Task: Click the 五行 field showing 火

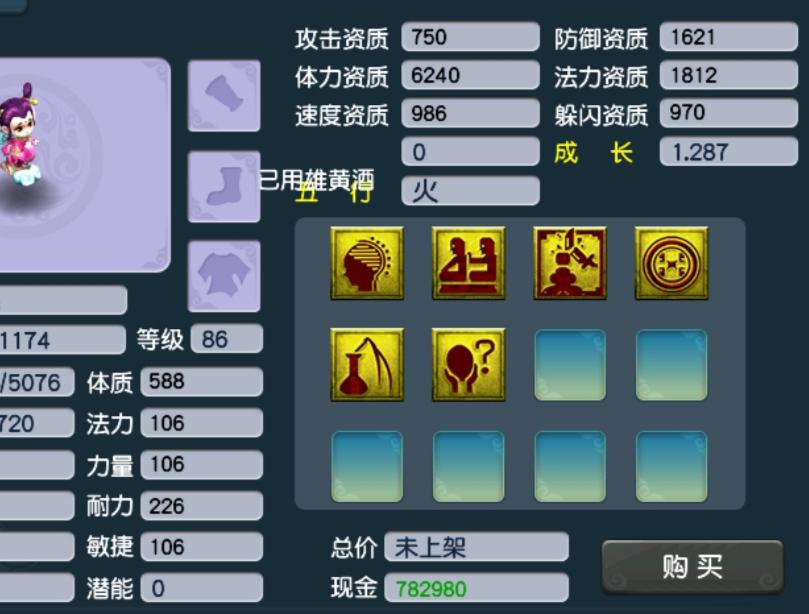Action: pos(471,191)
